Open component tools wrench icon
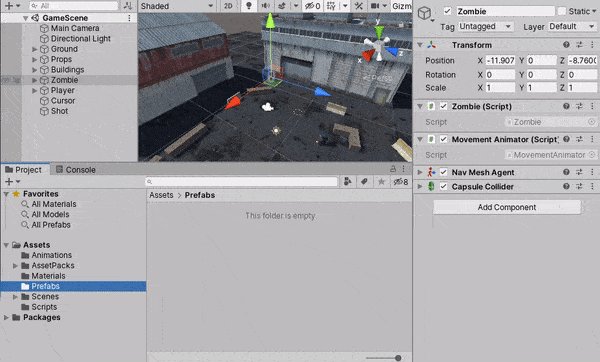600x362 pixels. pyautogui.click(x=359, y=6)
